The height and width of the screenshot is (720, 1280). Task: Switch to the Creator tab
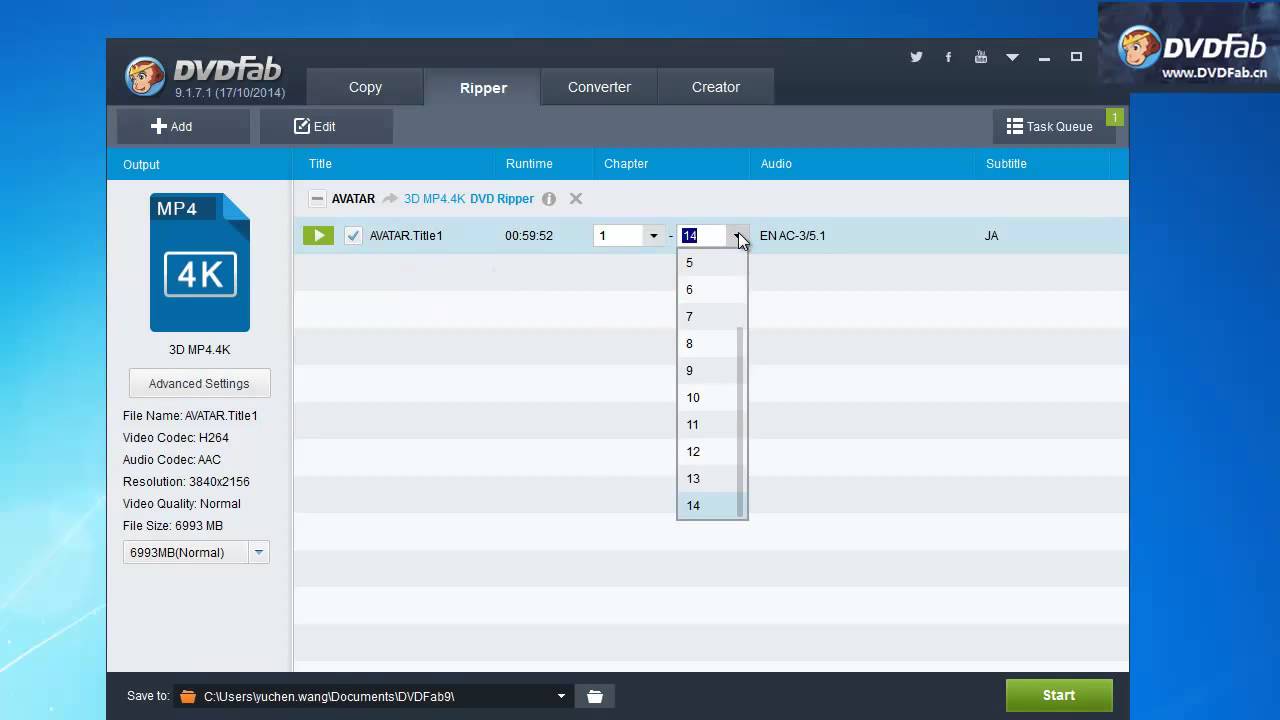click(716, 87)
